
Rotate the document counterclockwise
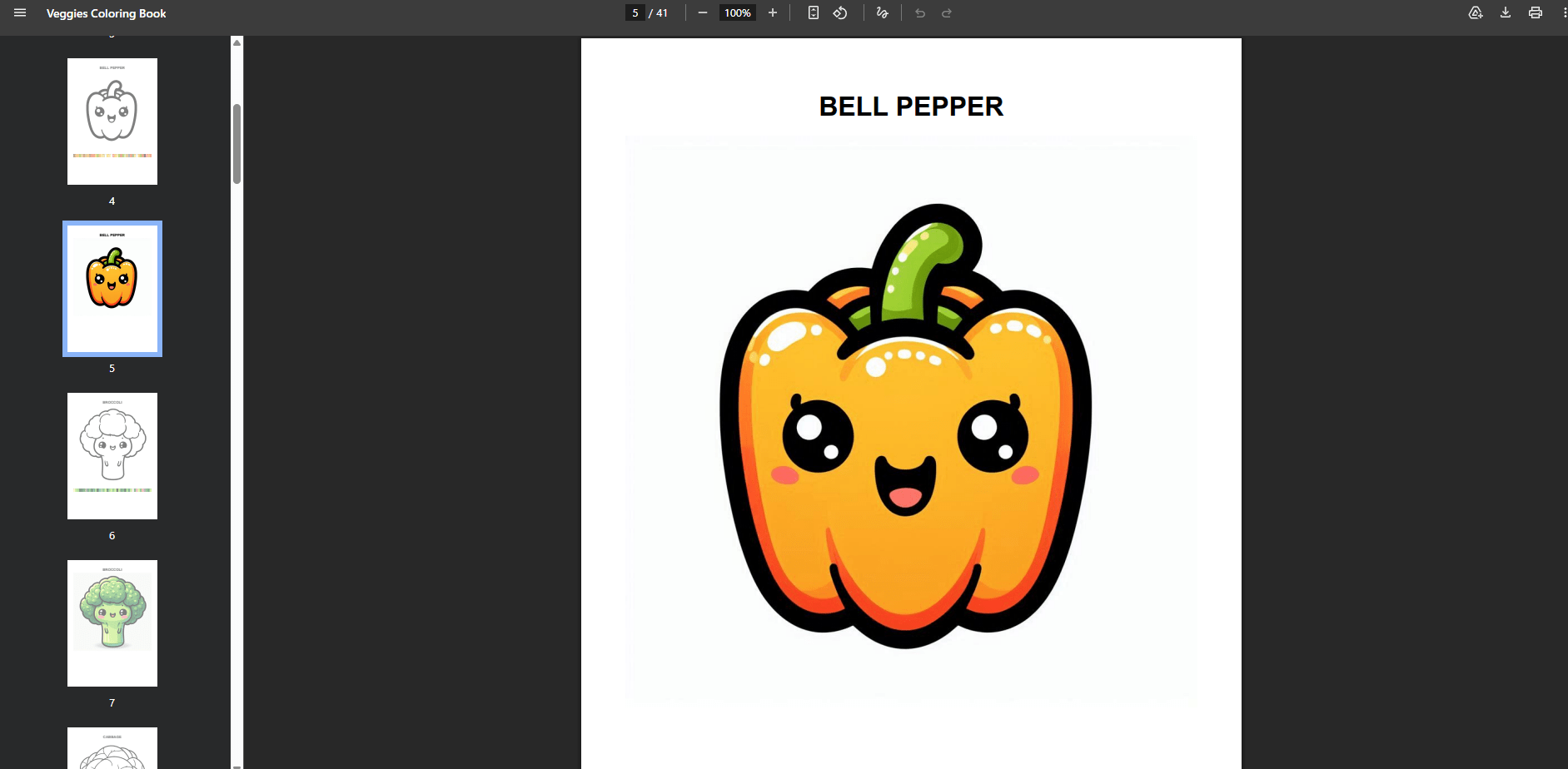click(x=840, y=13)
